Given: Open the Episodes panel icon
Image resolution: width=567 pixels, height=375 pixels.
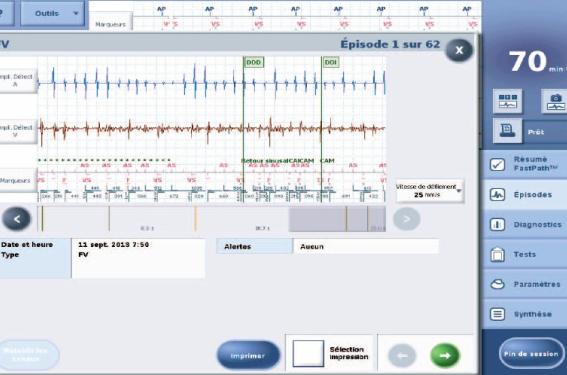Looking at the screenshot, I should [497, 195].
